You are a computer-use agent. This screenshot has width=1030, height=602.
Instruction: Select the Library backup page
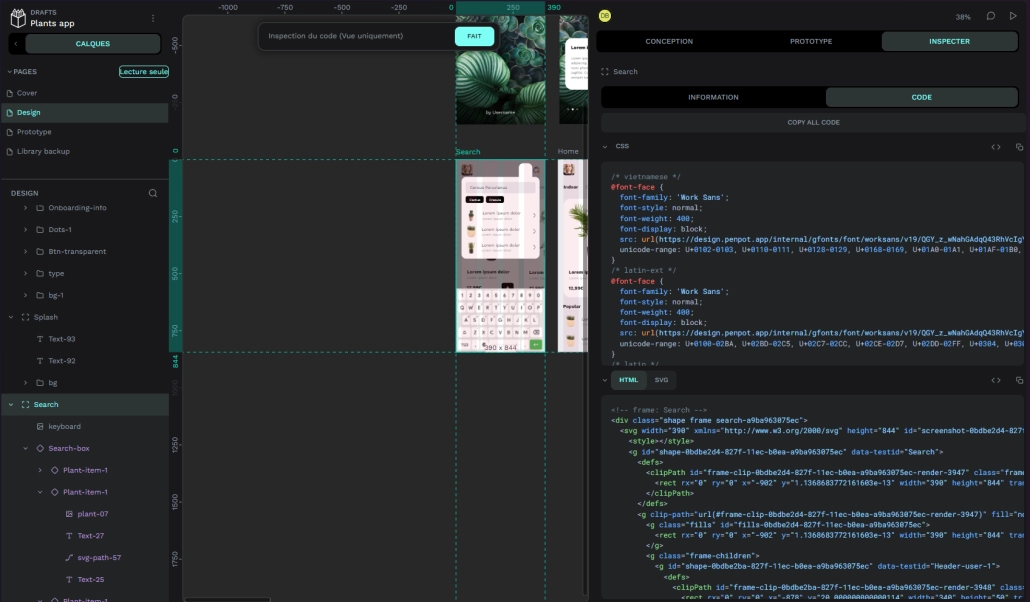43,151
